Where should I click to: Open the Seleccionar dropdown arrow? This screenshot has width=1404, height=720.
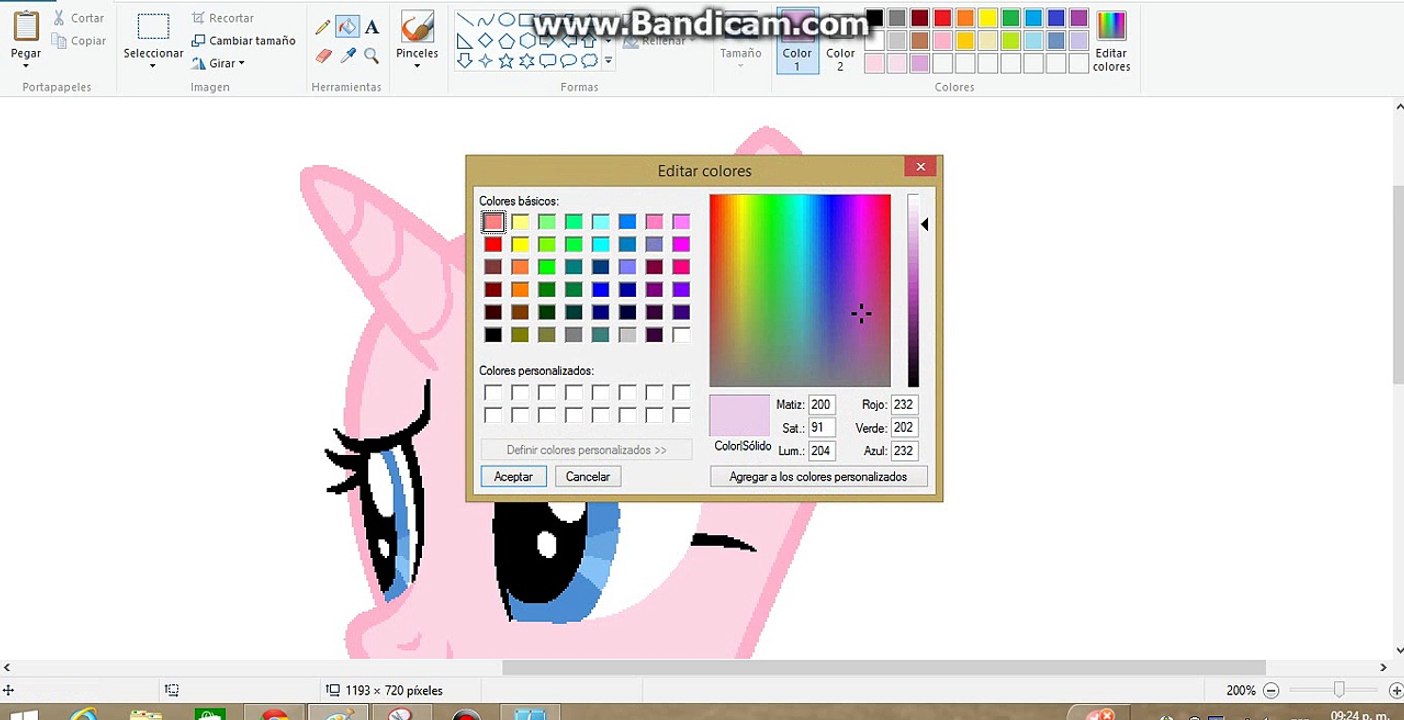153,66
